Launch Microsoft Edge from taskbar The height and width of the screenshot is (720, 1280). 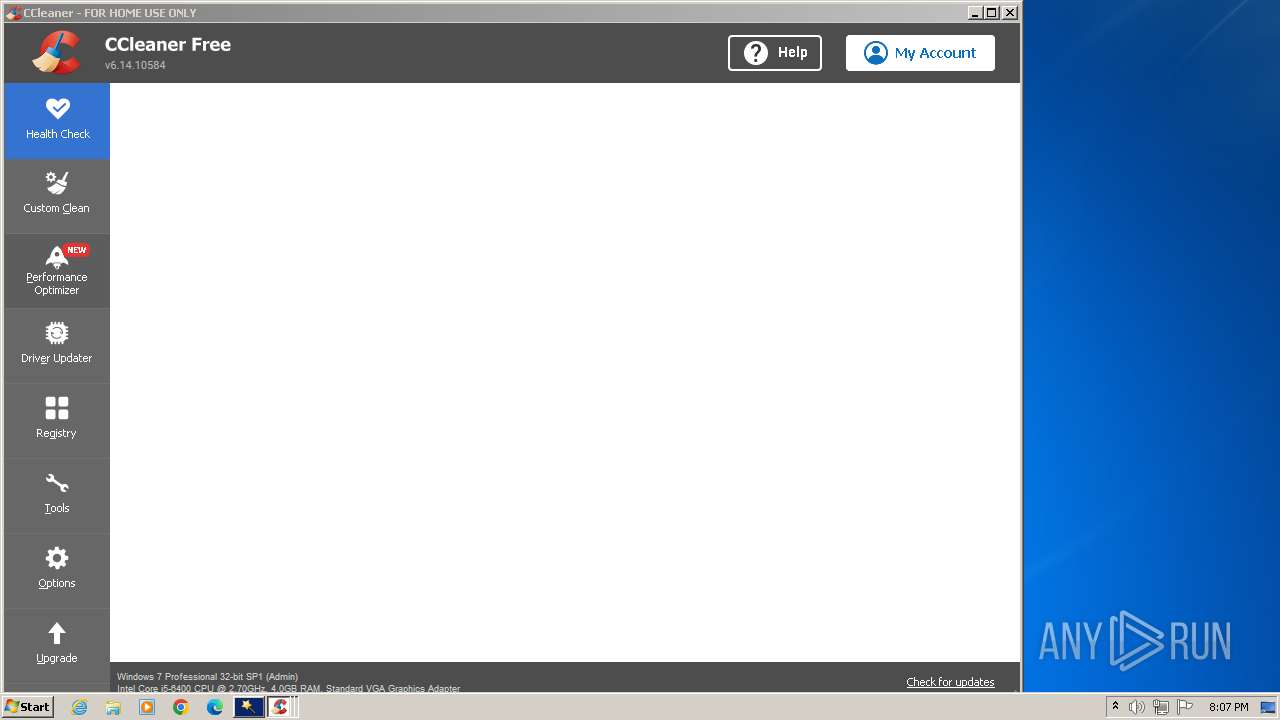(x=215, y=707)
